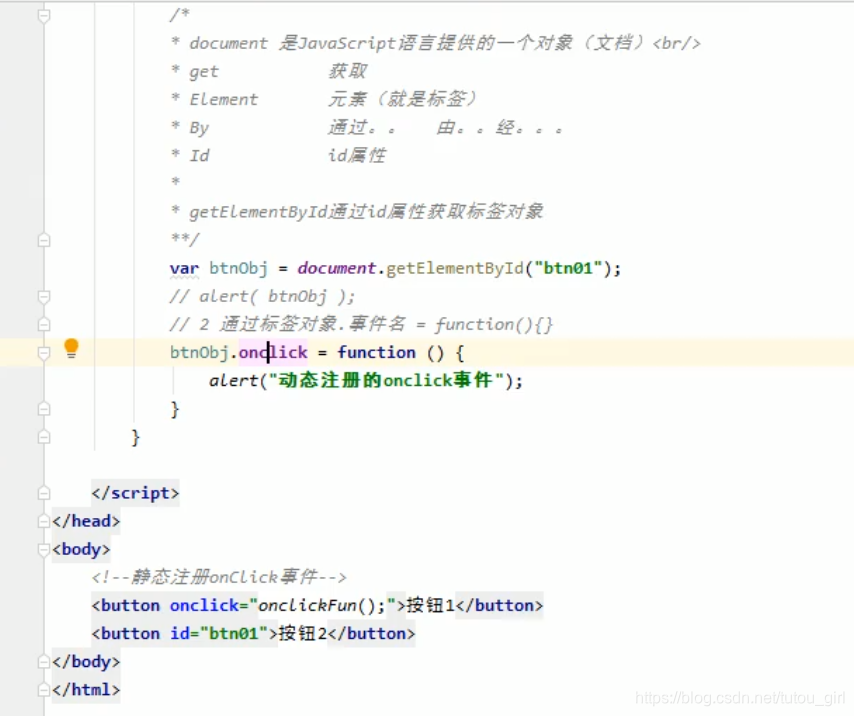Viewport: 854px width, 716px height.
Task: Click the 'function' keyword after btnObj.onclick
Action: (376, 353)
